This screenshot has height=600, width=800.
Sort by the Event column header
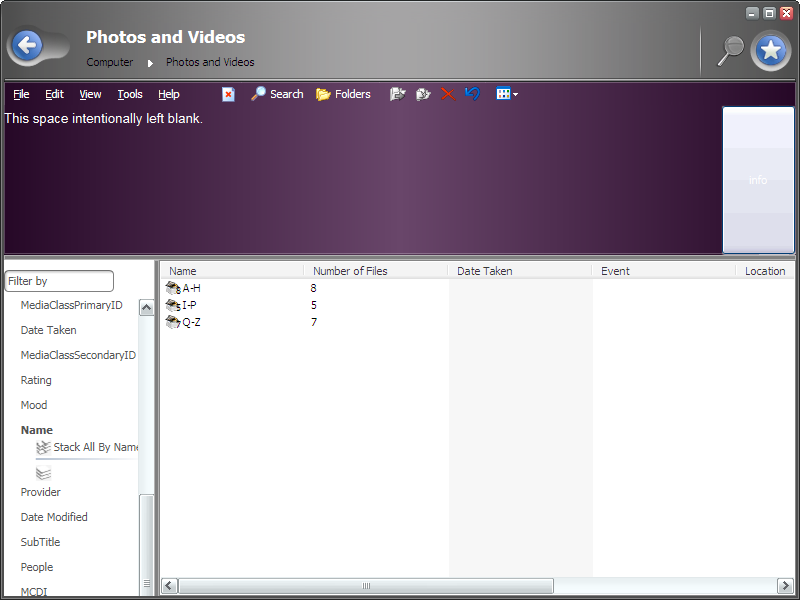click(664, 271)
